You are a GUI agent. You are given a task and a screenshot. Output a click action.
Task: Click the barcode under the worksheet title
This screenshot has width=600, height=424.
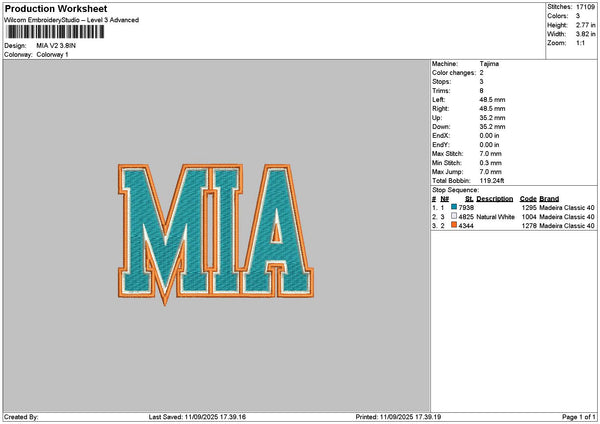(x=55, y=32)
